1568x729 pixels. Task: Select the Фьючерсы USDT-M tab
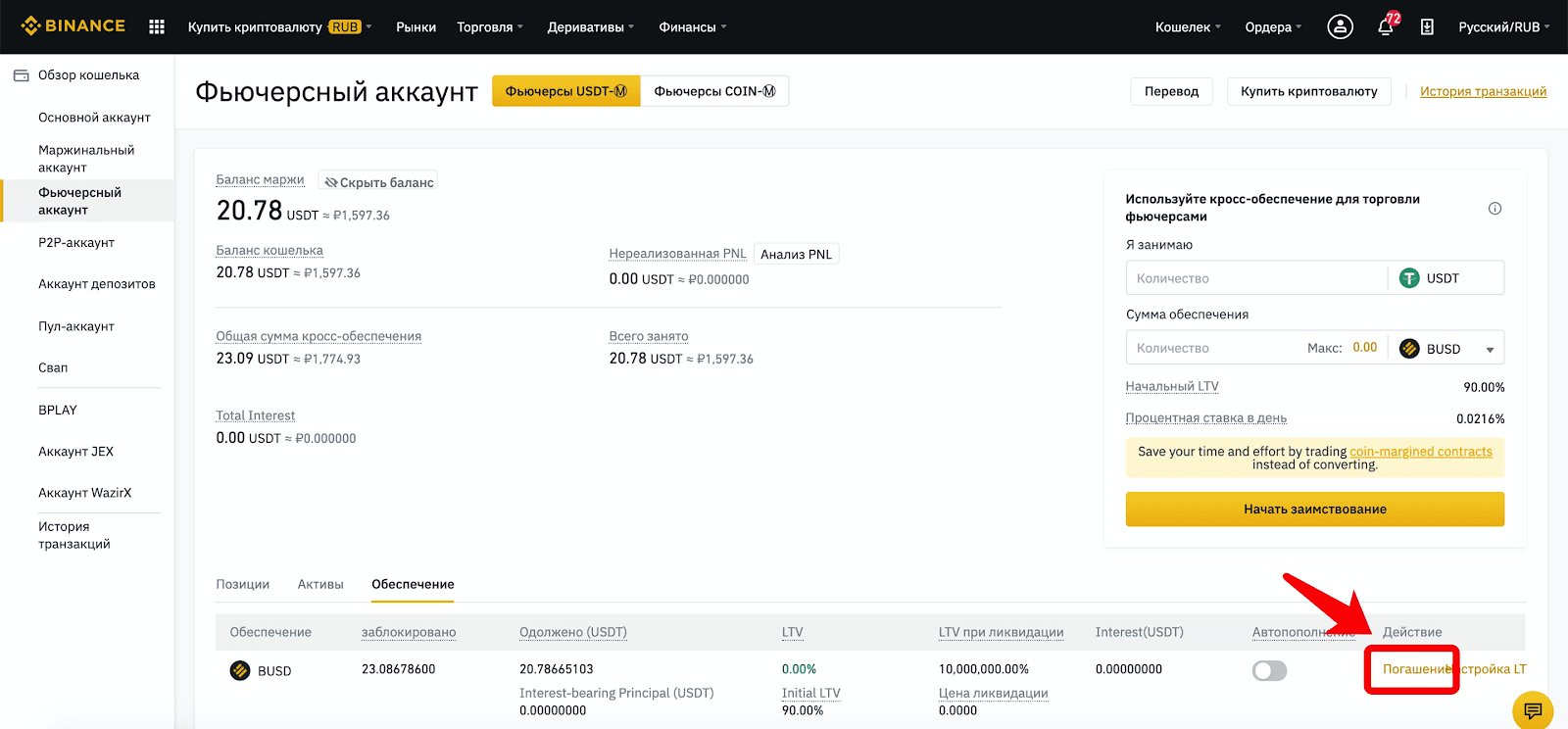tap(565, 91)
